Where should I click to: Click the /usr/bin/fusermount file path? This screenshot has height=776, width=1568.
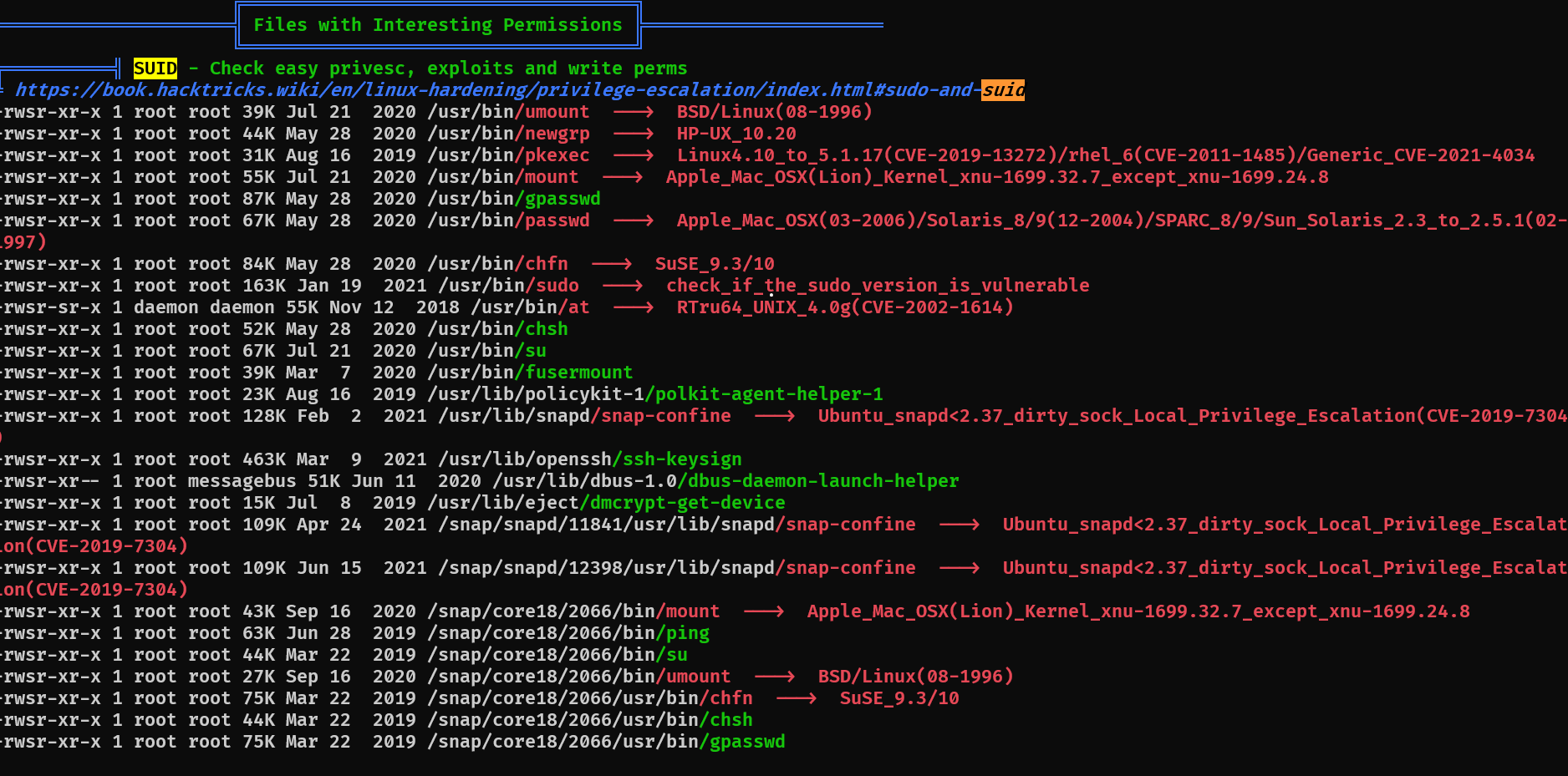(x=530, y=373)
